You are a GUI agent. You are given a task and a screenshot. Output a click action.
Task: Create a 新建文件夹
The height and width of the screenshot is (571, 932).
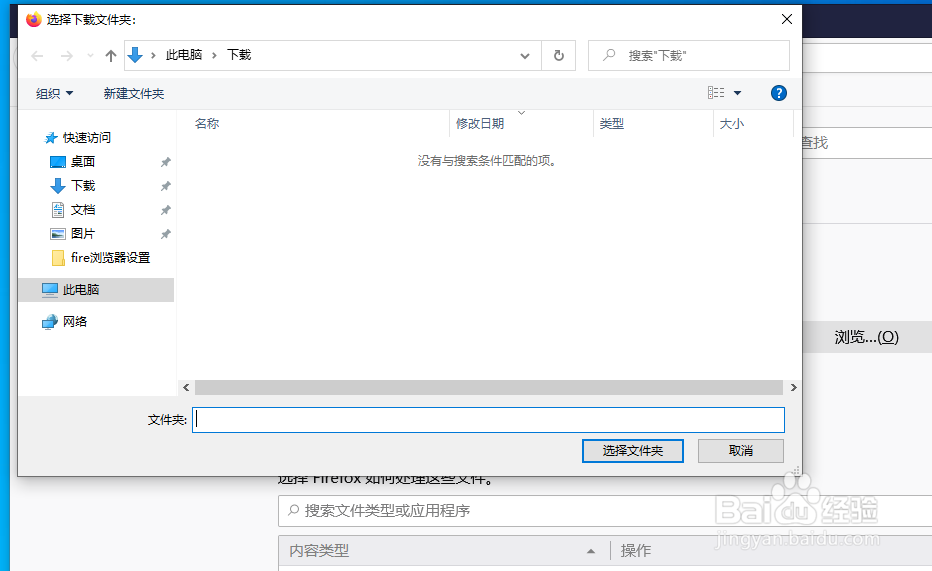pyautogui.click(x=134, y=93)
